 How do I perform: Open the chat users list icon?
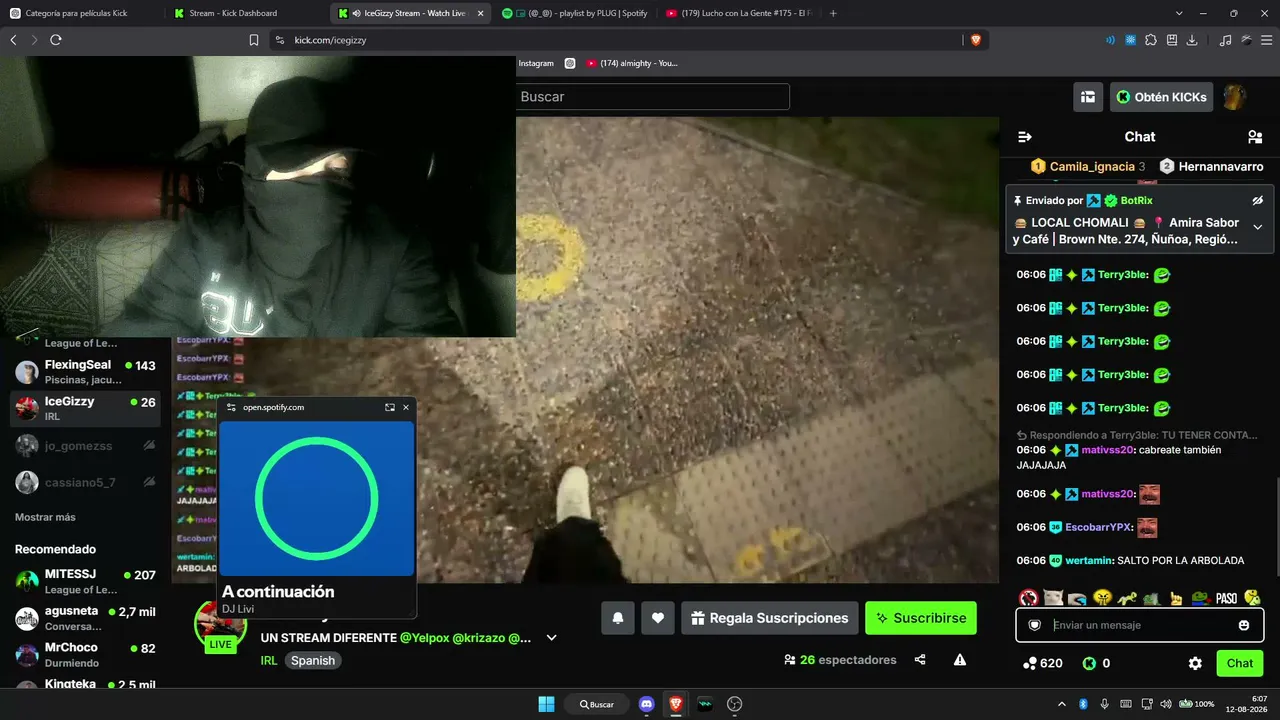point(1255,137)
